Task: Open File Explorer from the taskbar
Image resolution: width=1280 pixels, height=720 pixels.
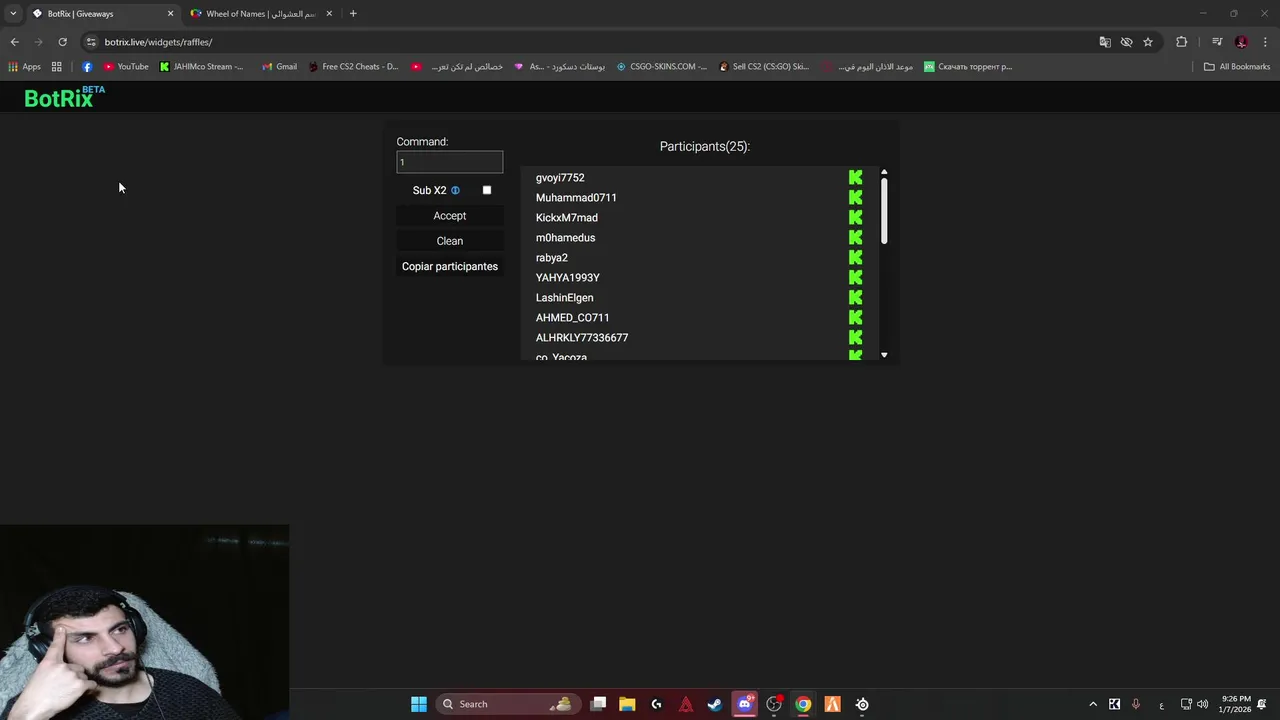Action: pos(627,704)
